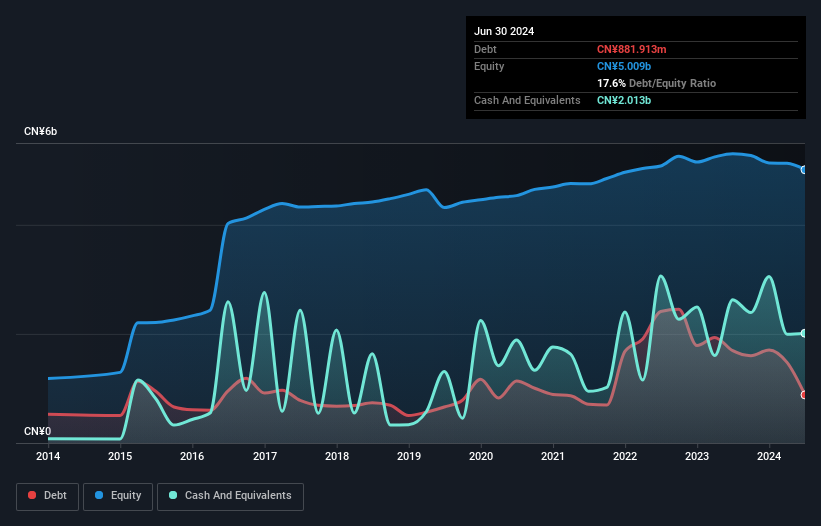The image size is (821, 526).
Task: Select the 2019 label on the x-axis
Action: tap(409, 456)
